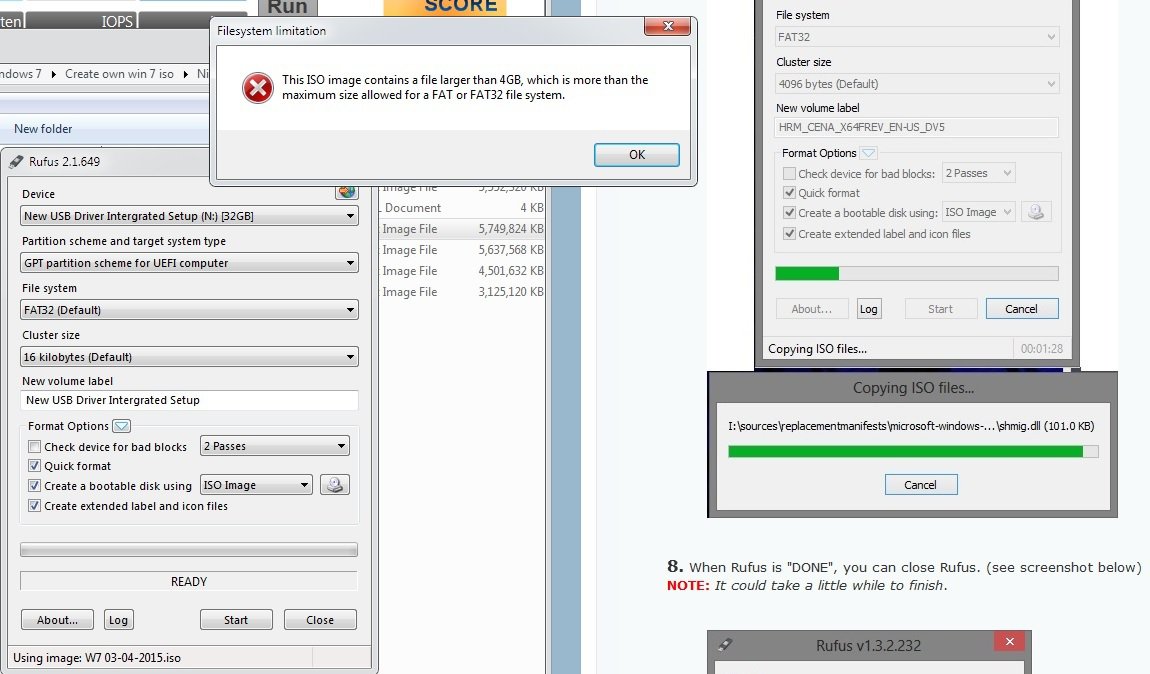Open the Rufus Log button
The image size is (1150, 674).
pyautogui.click(x=118, y=620)
